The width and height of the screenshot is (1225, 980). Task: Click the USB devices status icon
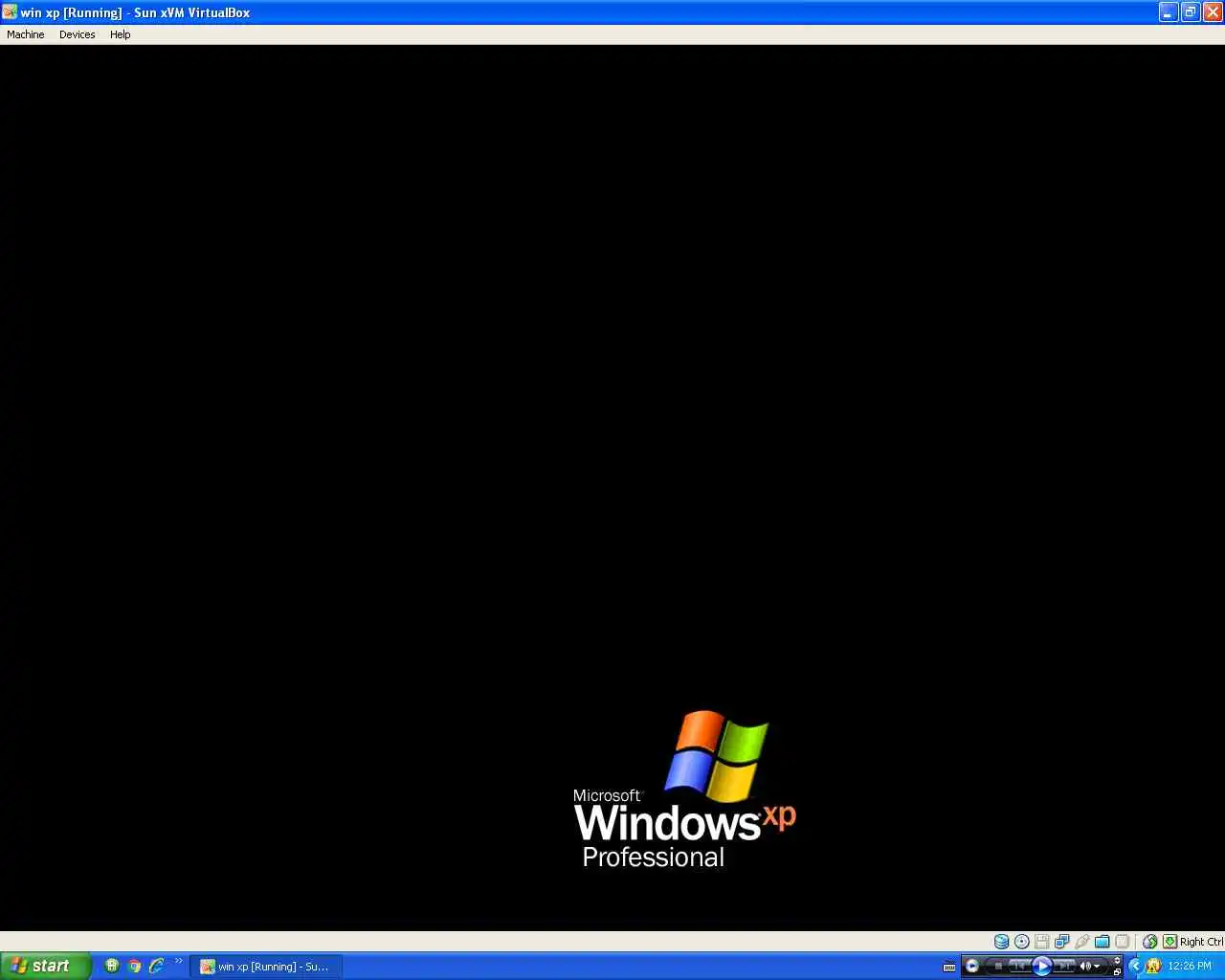pyautogui.click(x=1081, y=942)
